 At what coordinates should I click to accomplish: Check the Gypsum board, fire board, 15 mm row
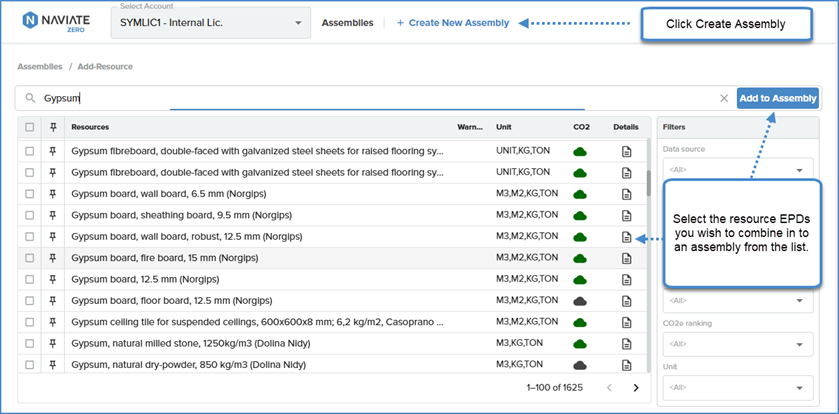29,258
